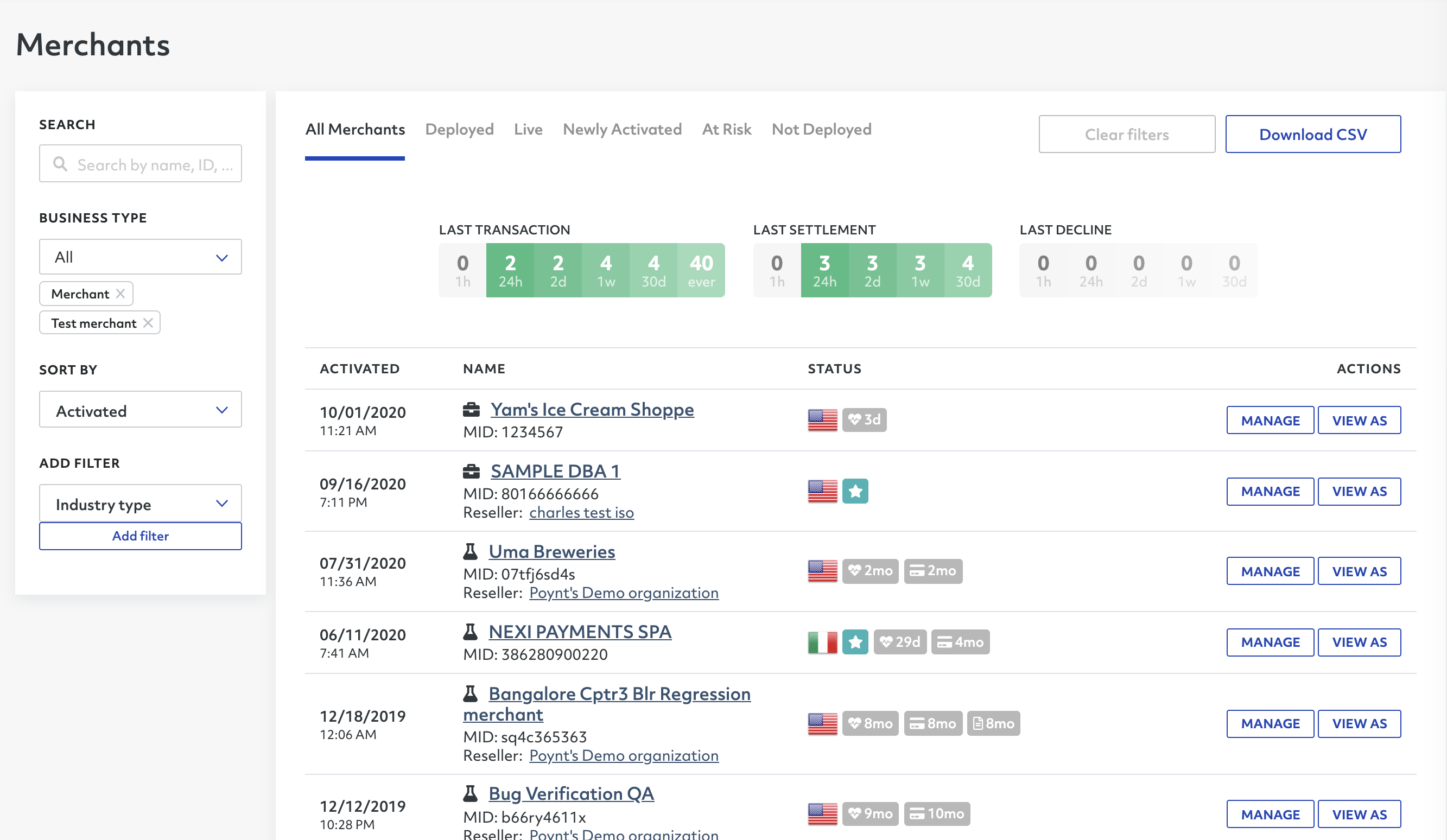Filter Last Settlement by 2d
Image resolution: width=1447 pixels, height=840 pixels.
pyautogui.click(x=872, y=270)
